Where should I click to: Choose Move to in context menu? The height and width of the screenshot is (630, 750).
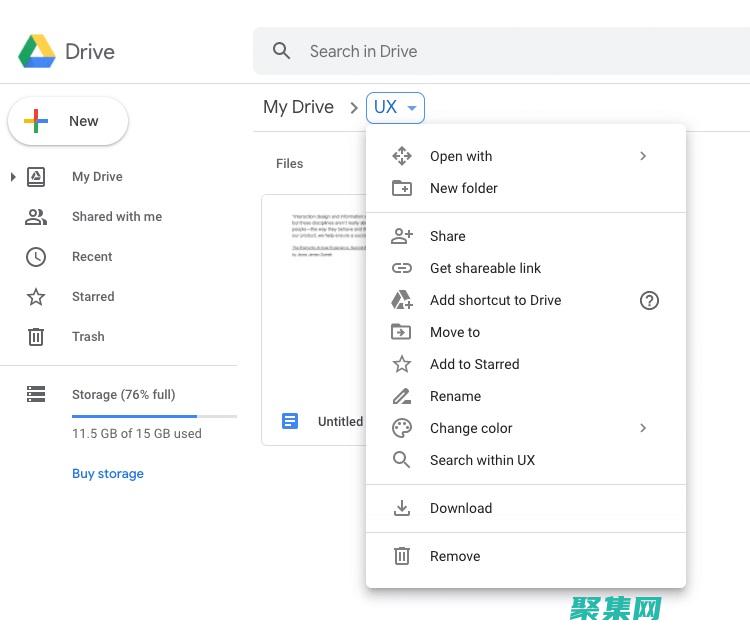454,332
